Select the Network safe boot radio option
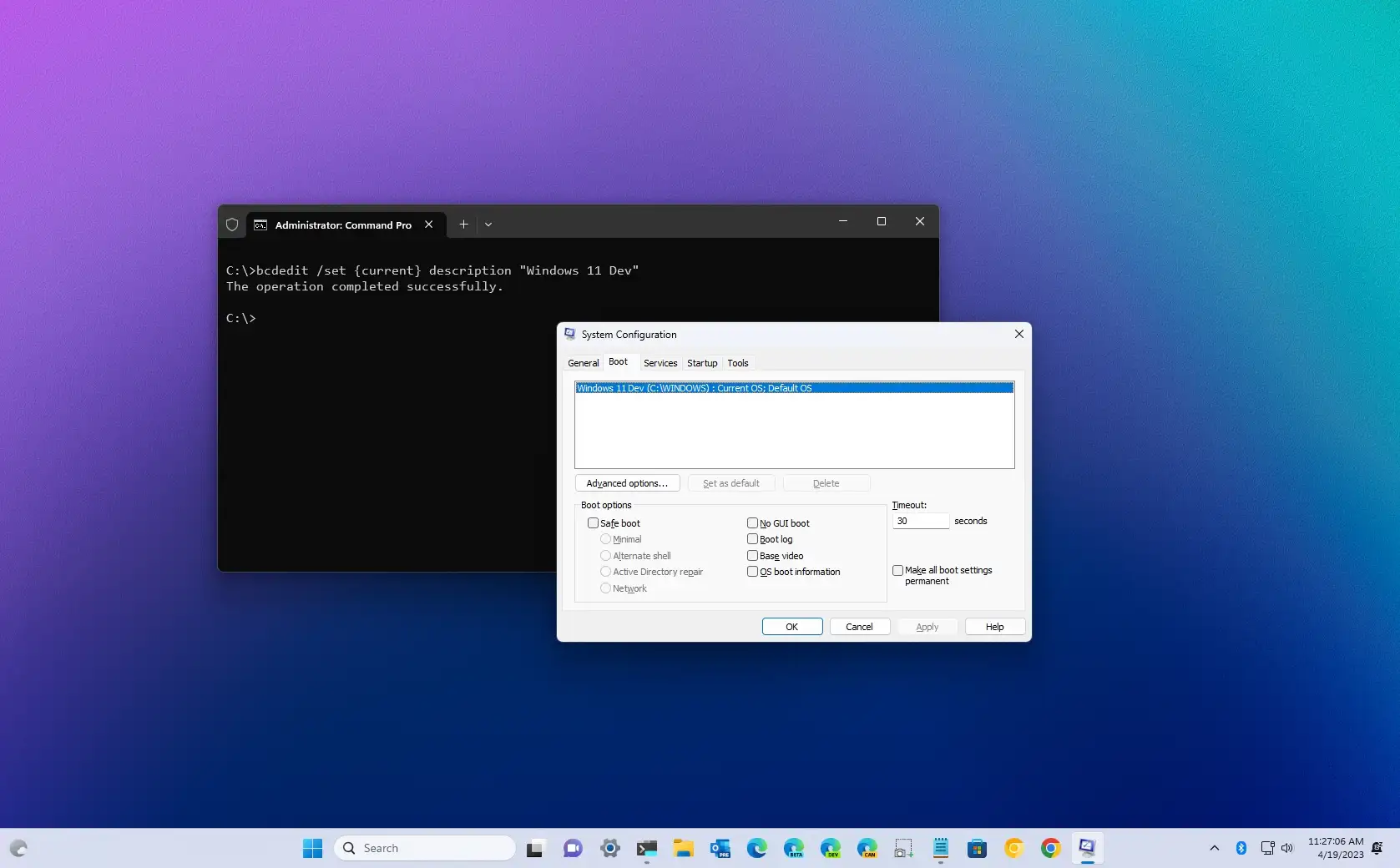1400x868 pixels. [605, 588]
